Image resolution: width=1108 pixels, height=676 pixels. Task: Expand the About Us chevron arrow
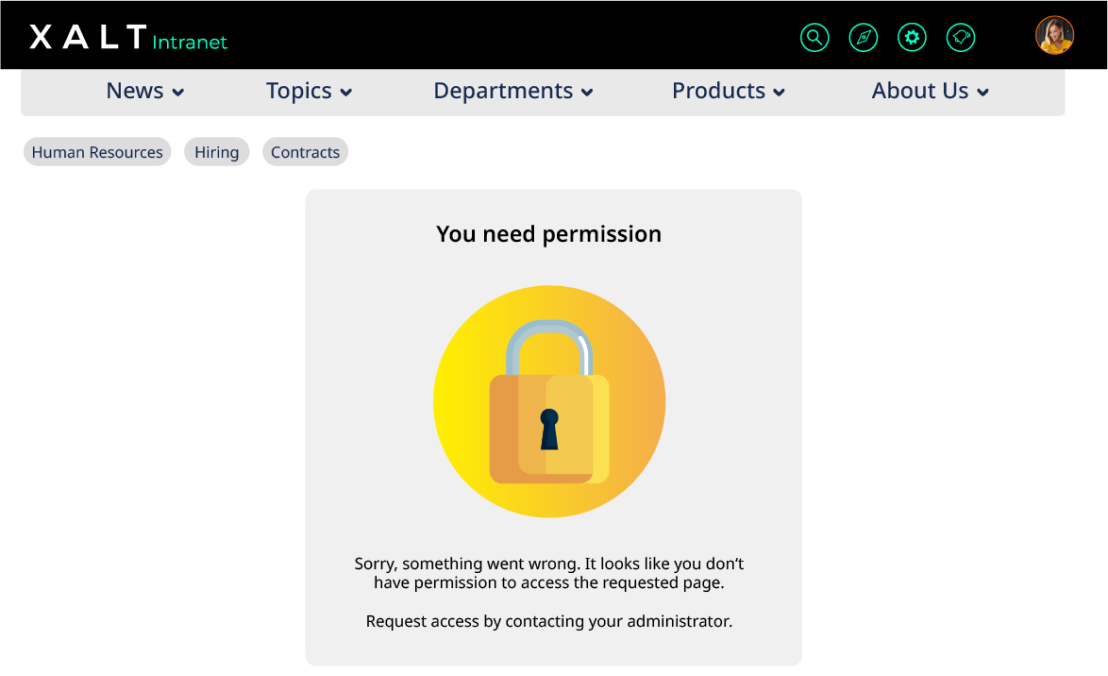click(982, 93)
